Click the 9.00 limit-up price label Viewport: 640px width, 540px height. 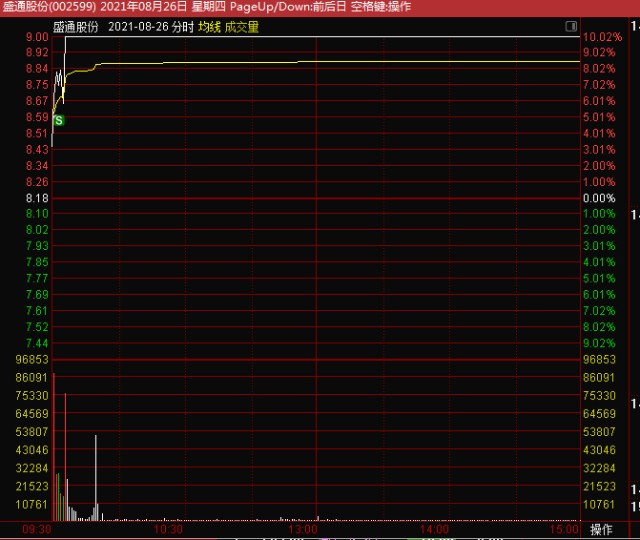tap(37, 37)
